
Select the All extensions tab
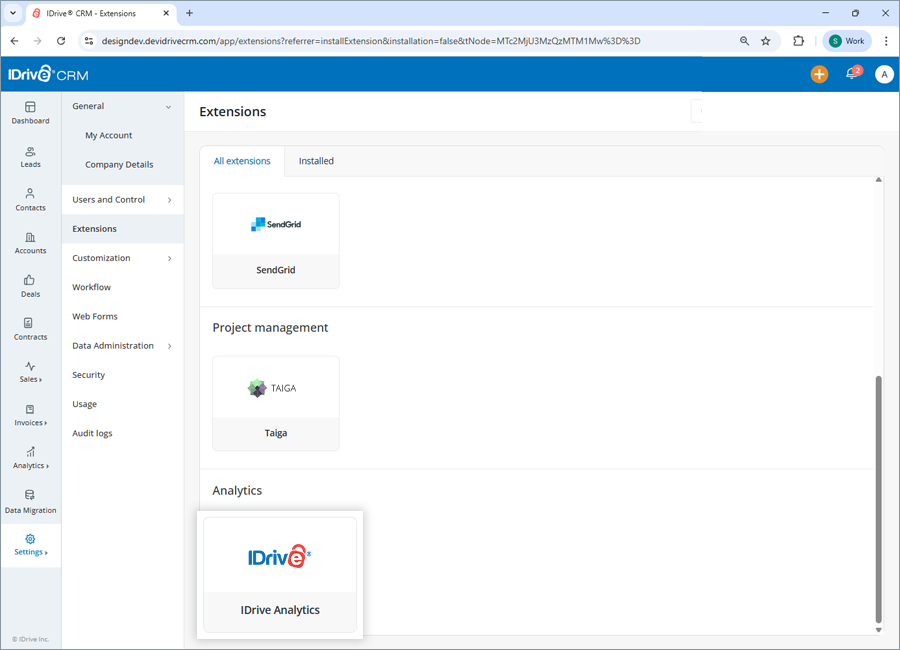pyautogui.click(x=242, y=160)
